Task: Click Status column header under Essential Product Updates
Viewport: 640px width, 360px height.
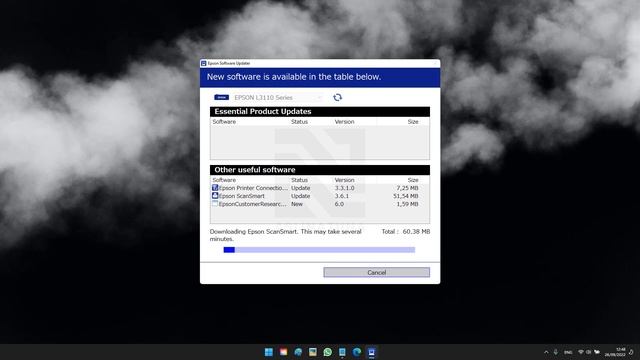Action: click(299, 122)
